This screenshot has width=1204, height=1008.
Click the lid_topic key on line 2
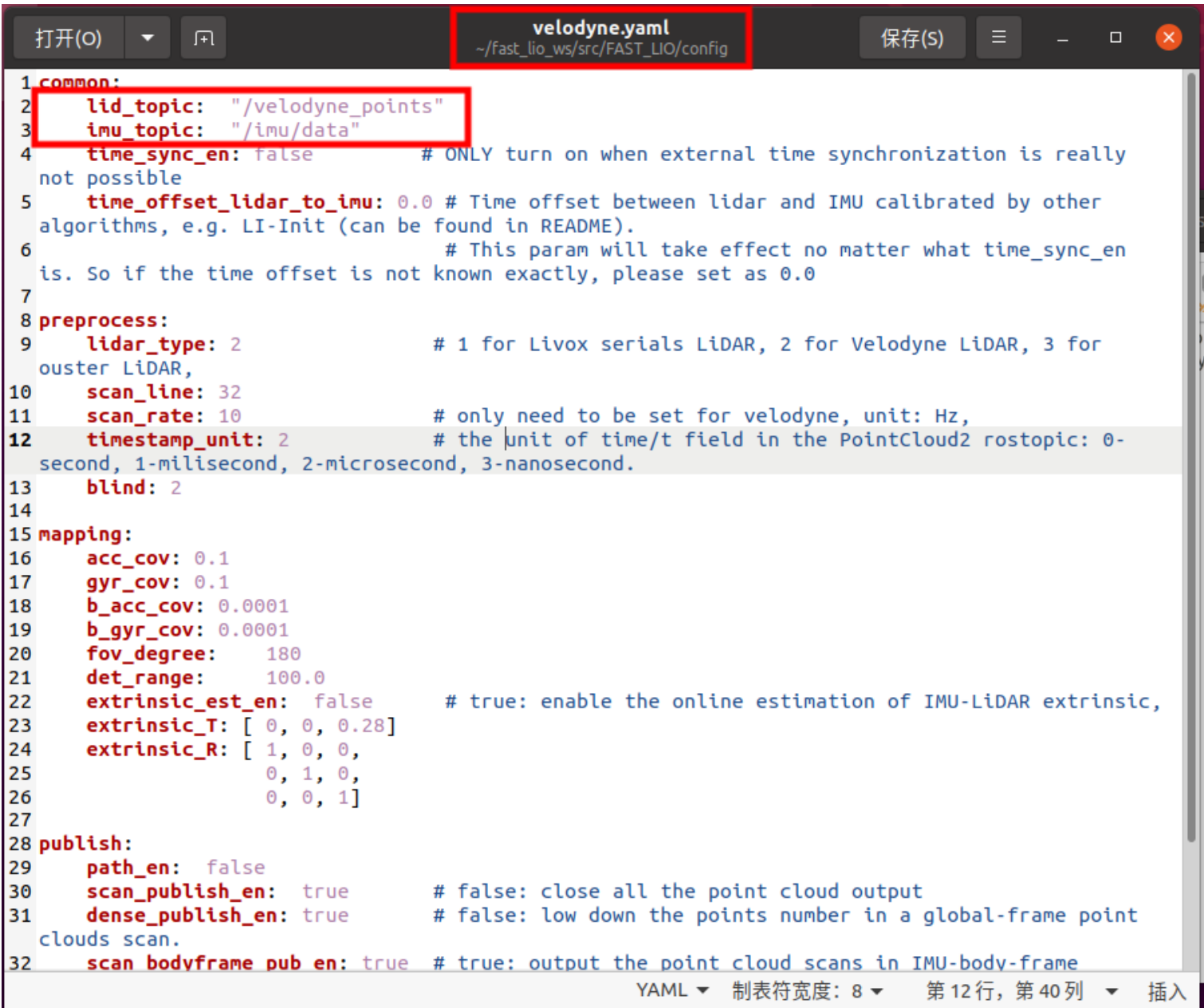[x=145, y=106]
